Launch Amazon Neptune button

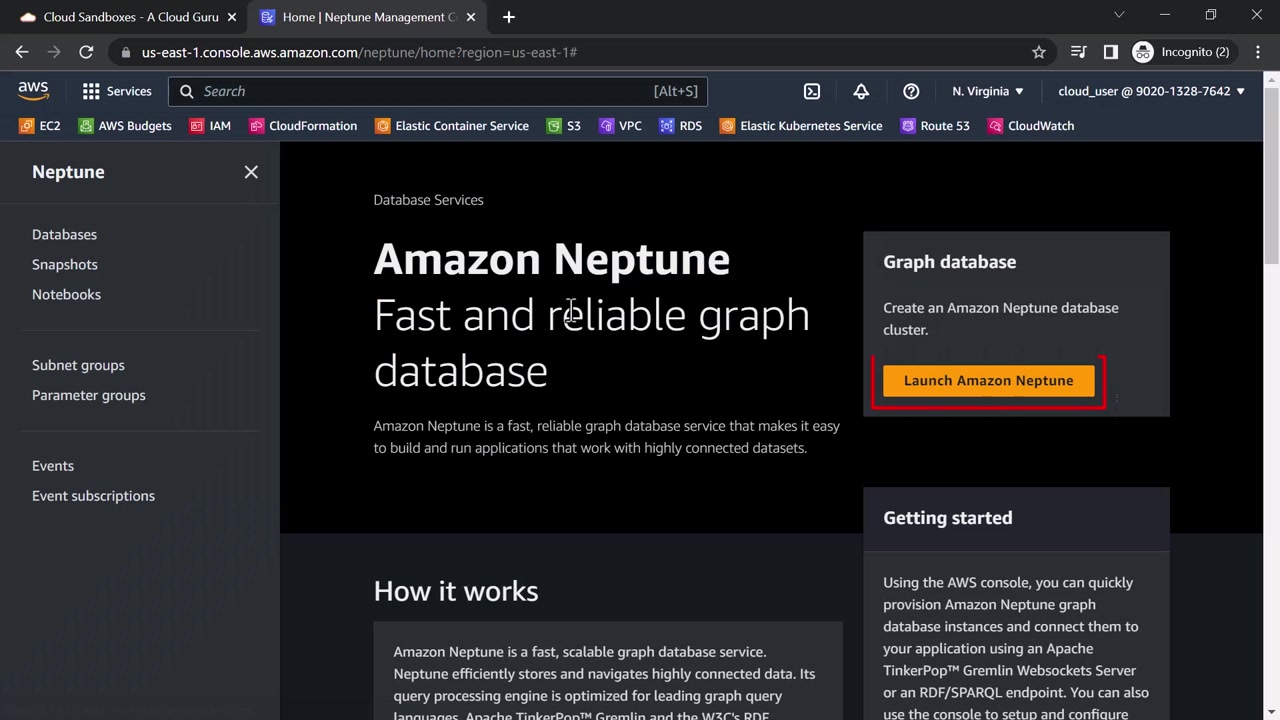pyautogui.click(x=988, y=380)
